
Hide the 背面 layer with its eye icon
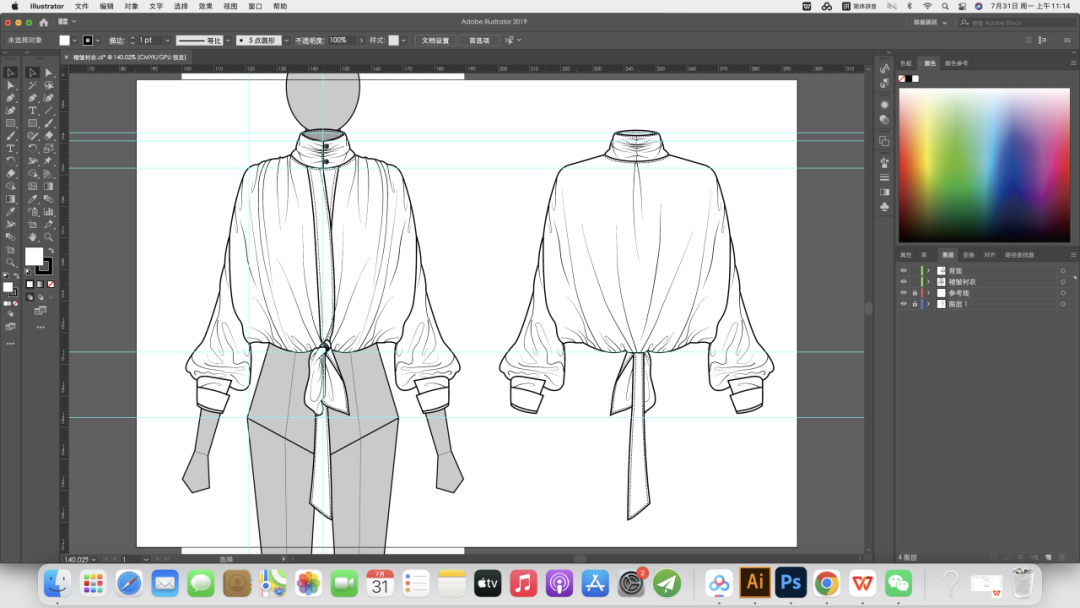click(x=904, y=271)
